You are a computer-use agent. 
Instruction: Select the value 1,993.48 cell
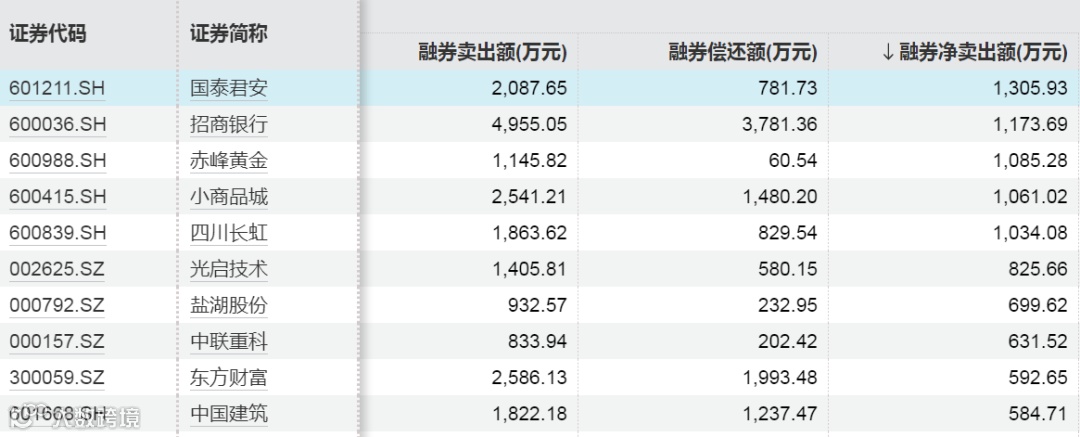point(780,378)
